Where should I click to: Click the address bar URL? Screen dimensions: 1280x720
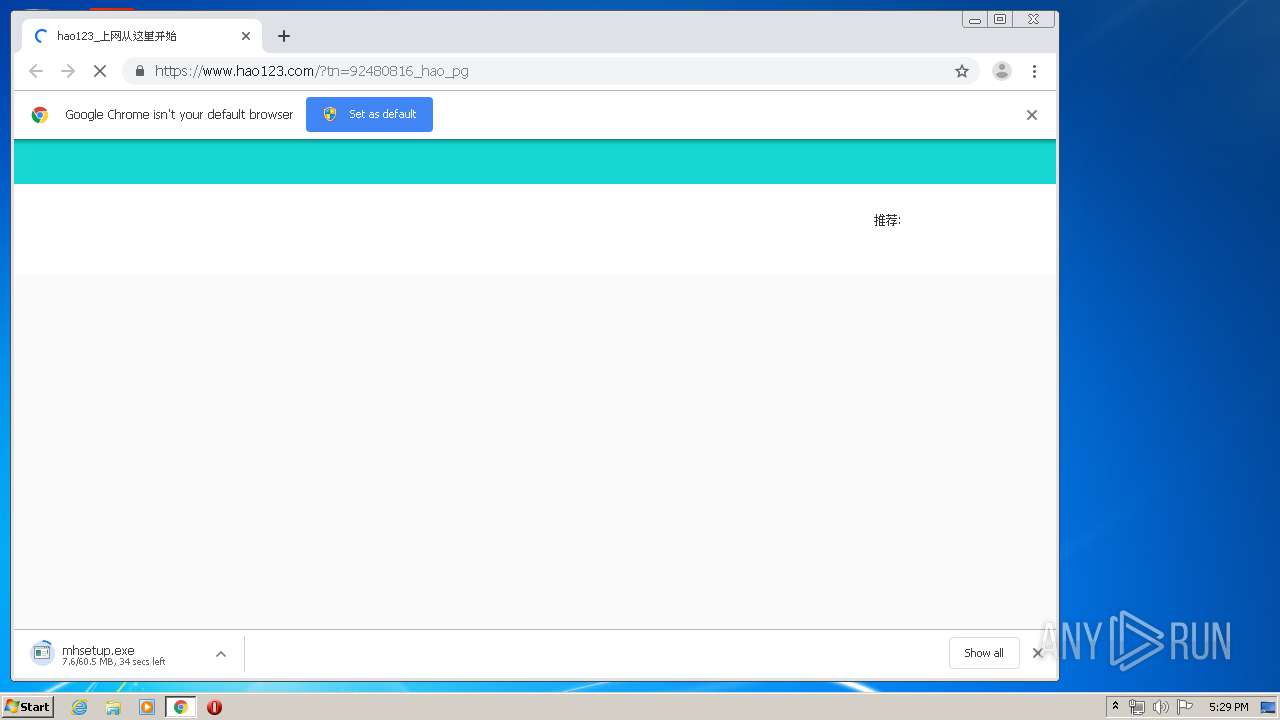(x=312, y=71)
